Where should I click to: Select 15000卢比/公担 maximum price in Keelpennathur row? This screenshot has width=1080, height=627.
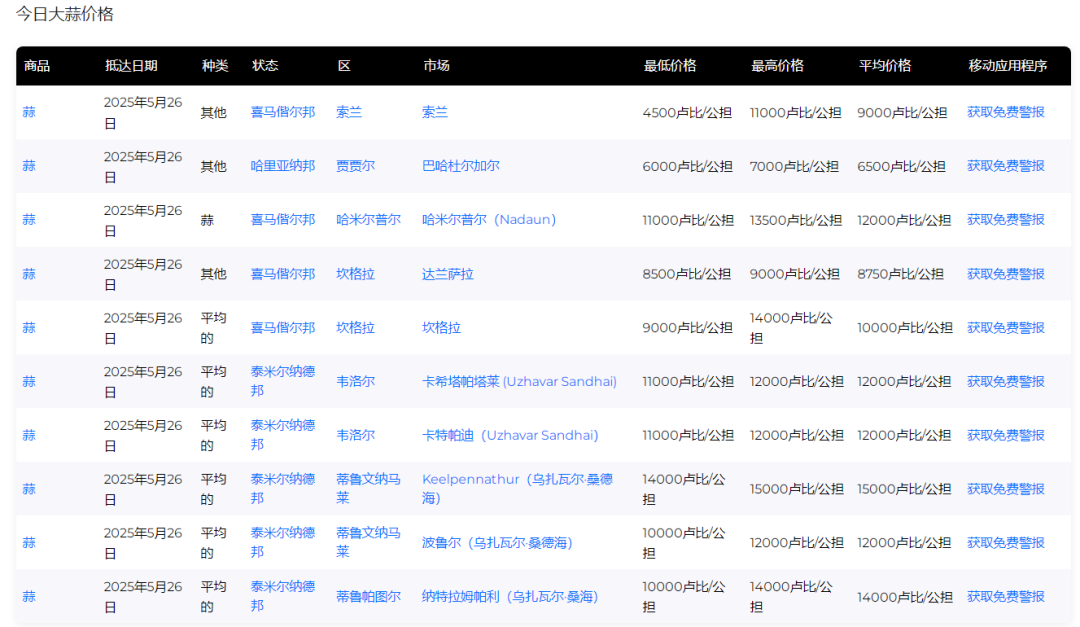click(796, 489)
